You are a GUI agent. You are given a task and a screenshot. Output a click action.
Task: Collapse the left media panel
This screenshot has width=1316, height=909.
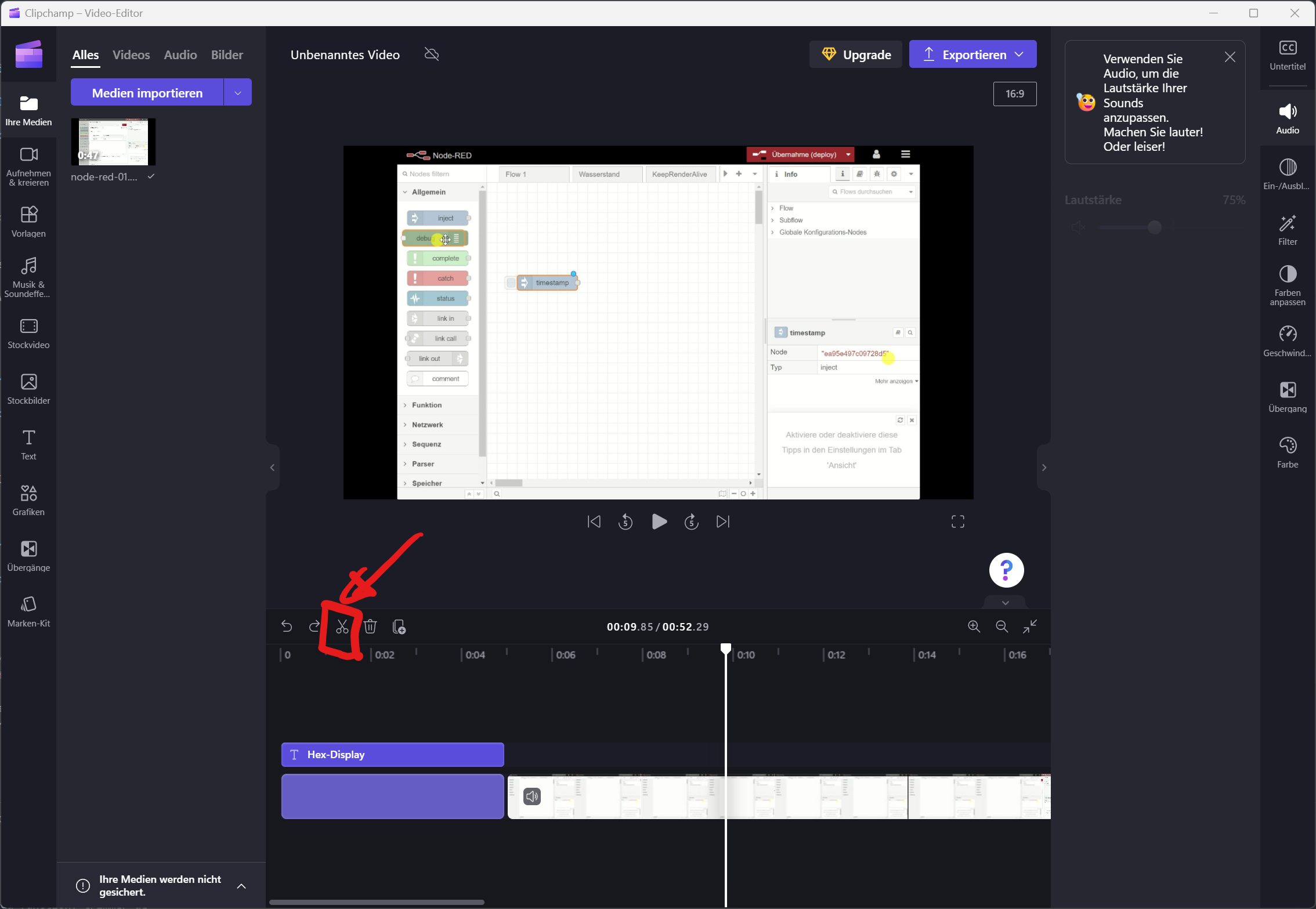pyautogui.click(x=272, y=468)
